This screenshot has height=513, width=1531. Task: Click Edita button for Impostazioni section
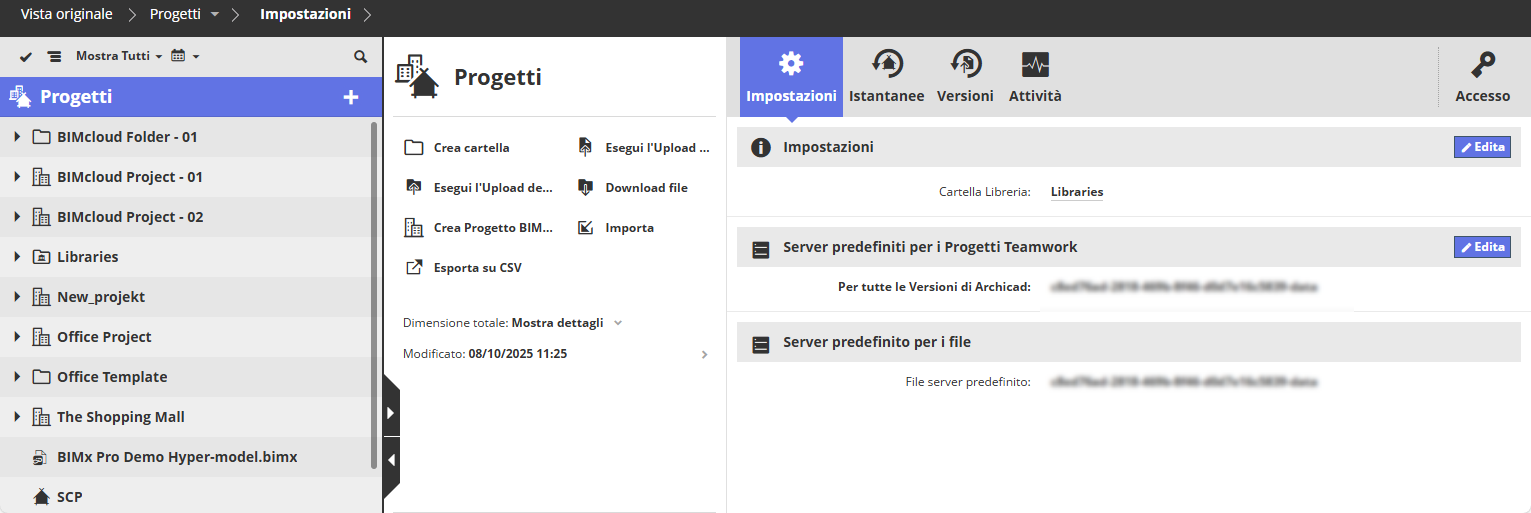1482,147
